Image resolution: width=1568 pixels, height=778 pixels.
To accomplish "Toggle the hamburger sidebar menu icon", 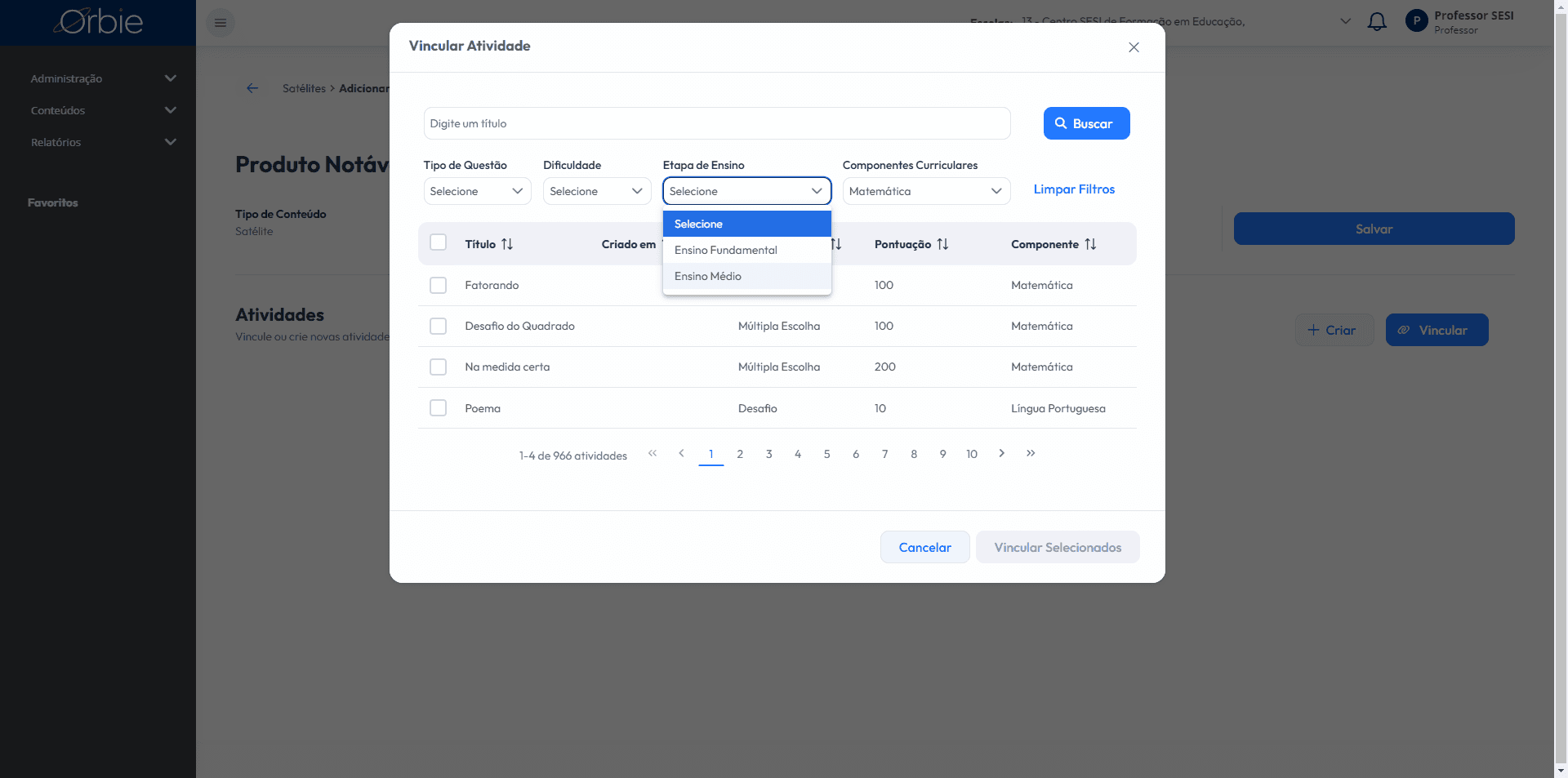I will [220, 23].
